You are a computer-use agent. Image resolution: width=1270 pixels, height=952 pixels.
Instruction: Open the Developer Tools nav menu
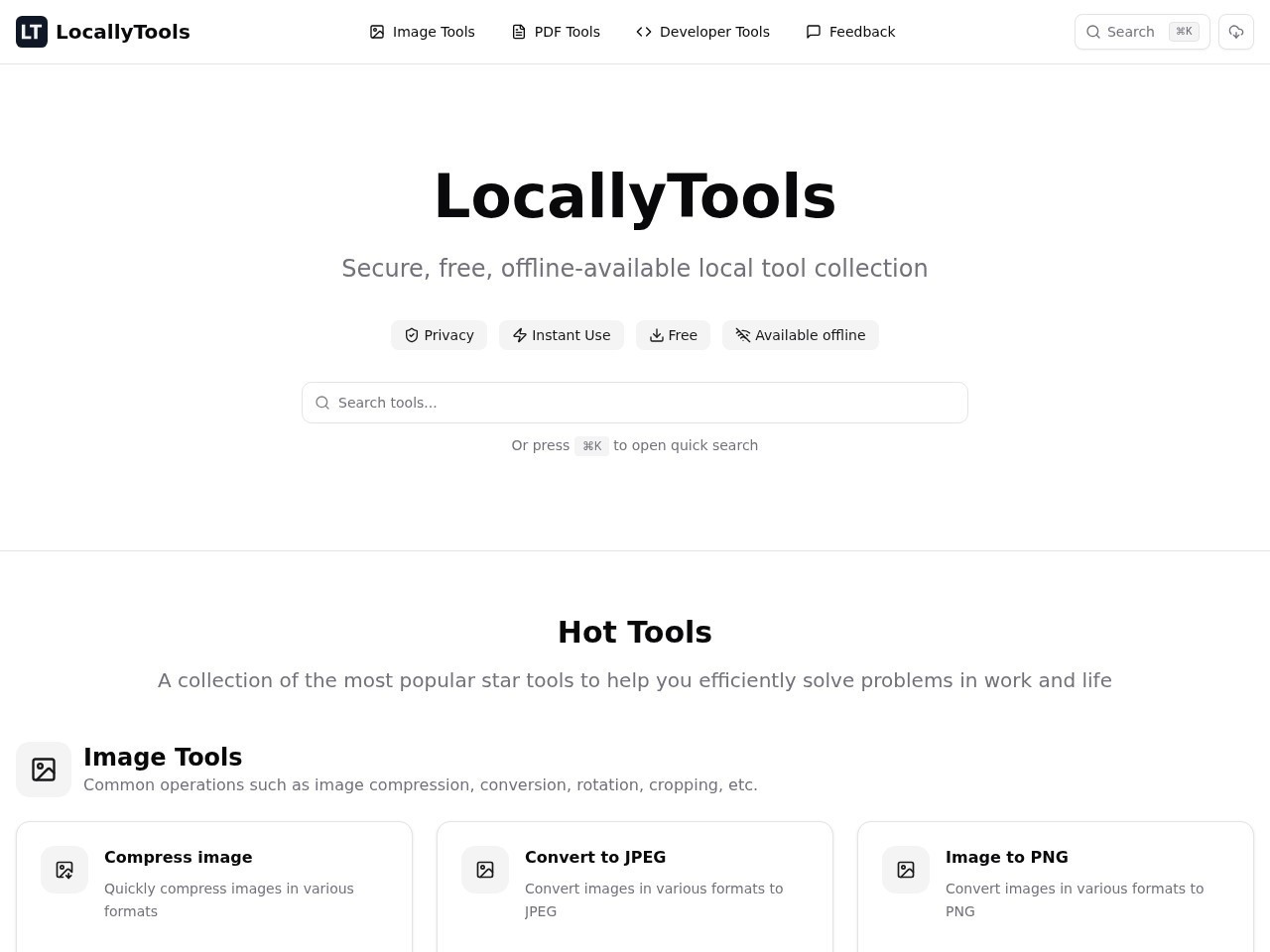702,32
